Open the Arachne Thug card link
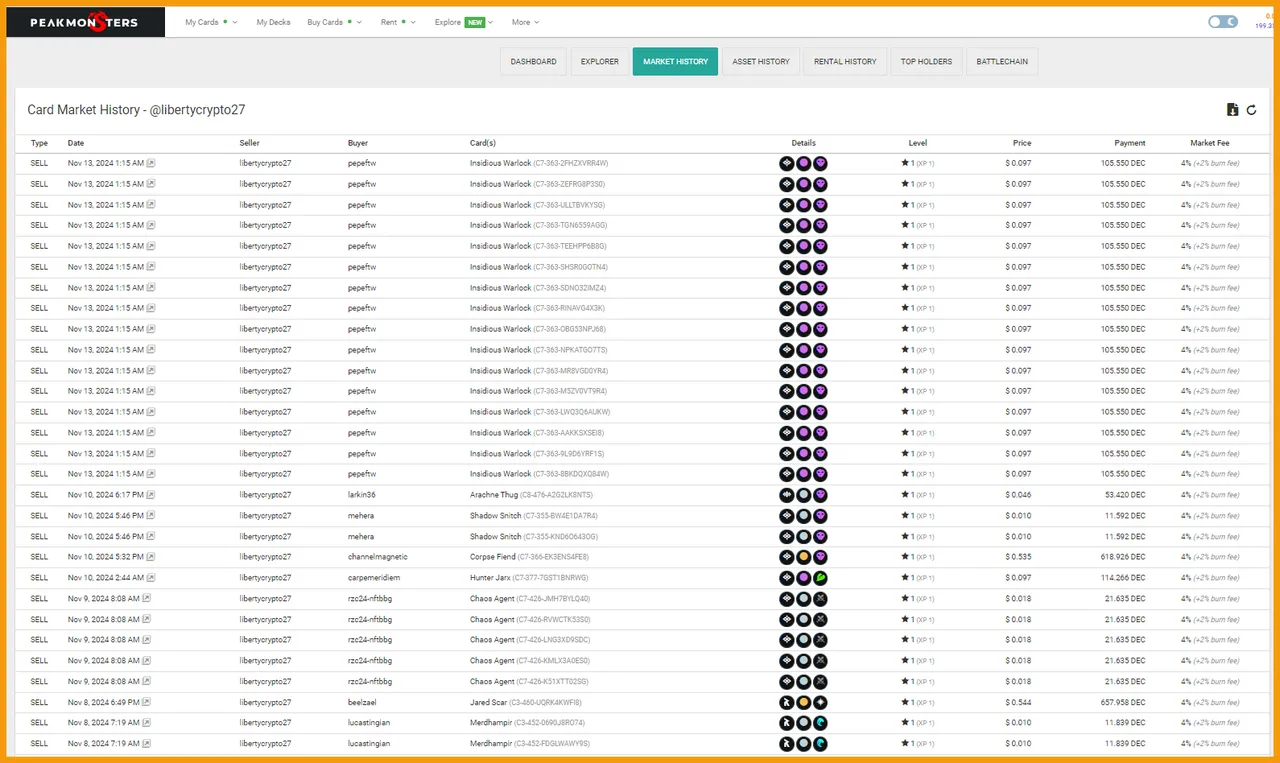 pyautogui.click(x=496, y=495)
